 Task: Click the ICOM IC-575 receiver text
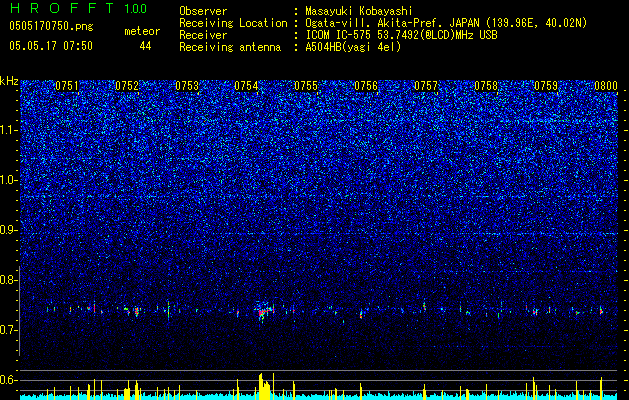point(401,35)
